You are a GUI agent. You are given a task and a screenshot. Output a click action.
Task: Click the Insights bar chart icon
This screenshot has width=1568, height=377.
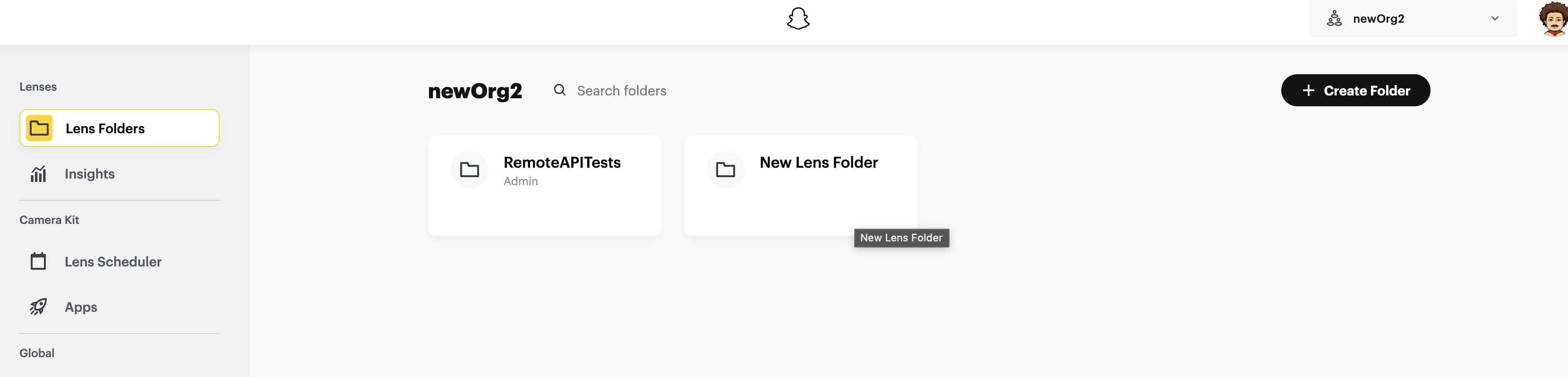[38, 174]
